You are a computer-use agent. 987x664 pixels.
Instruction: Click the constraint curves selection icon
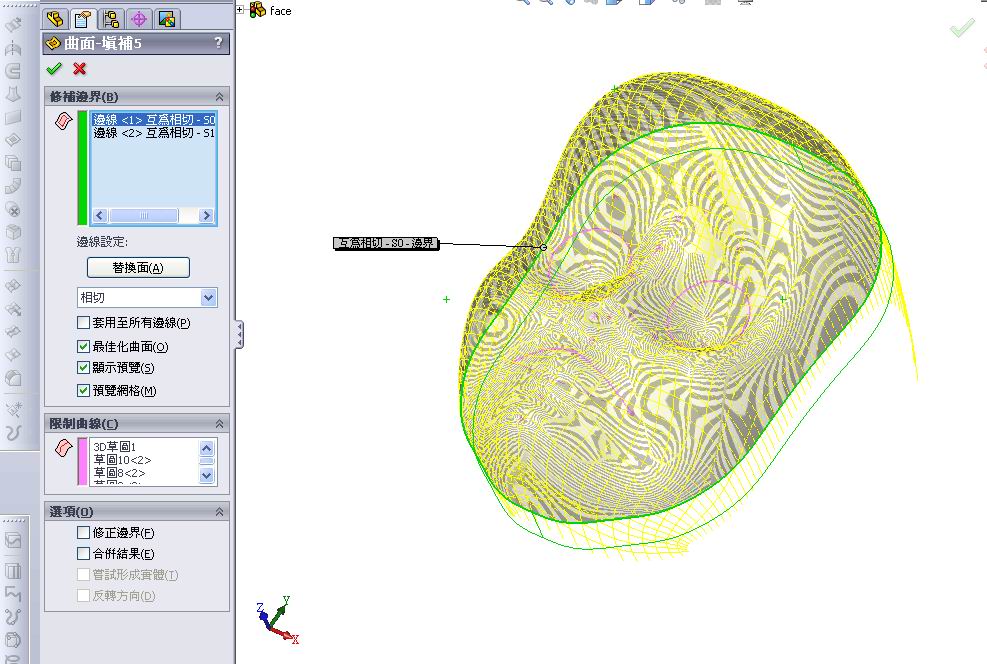64,447
